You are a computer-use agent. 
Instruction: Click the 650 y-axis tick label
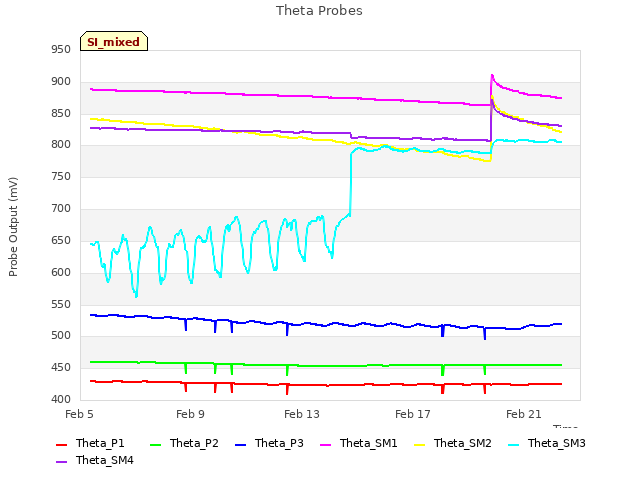(x=61, y=240)
